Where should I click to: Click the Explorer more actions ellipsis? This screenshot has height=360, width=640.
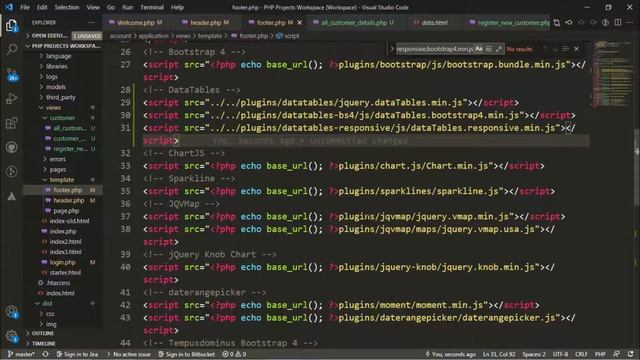[x=91, y=22]
